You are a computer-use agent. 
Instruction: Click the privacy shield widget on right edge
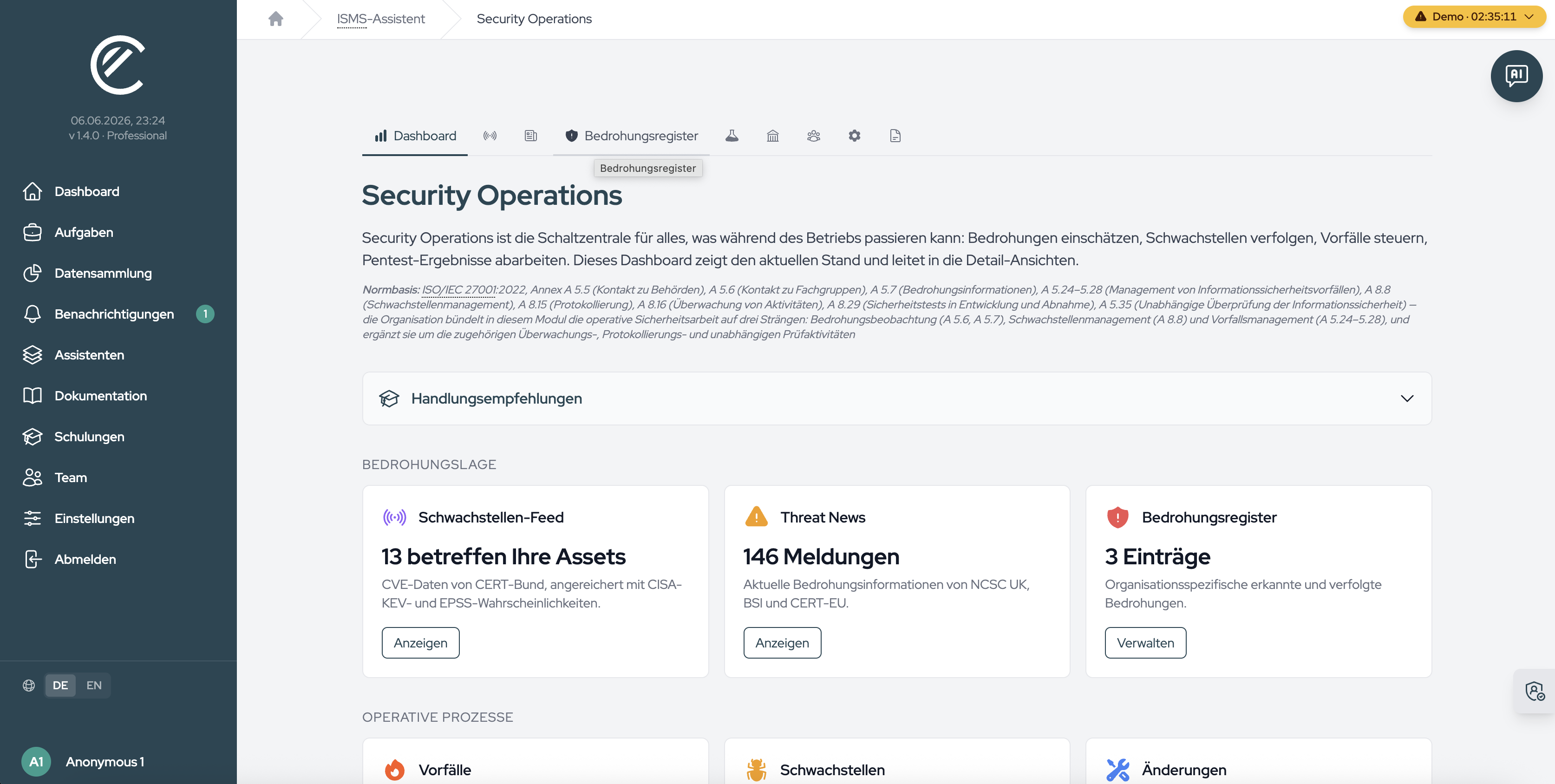pos(1534,691)
